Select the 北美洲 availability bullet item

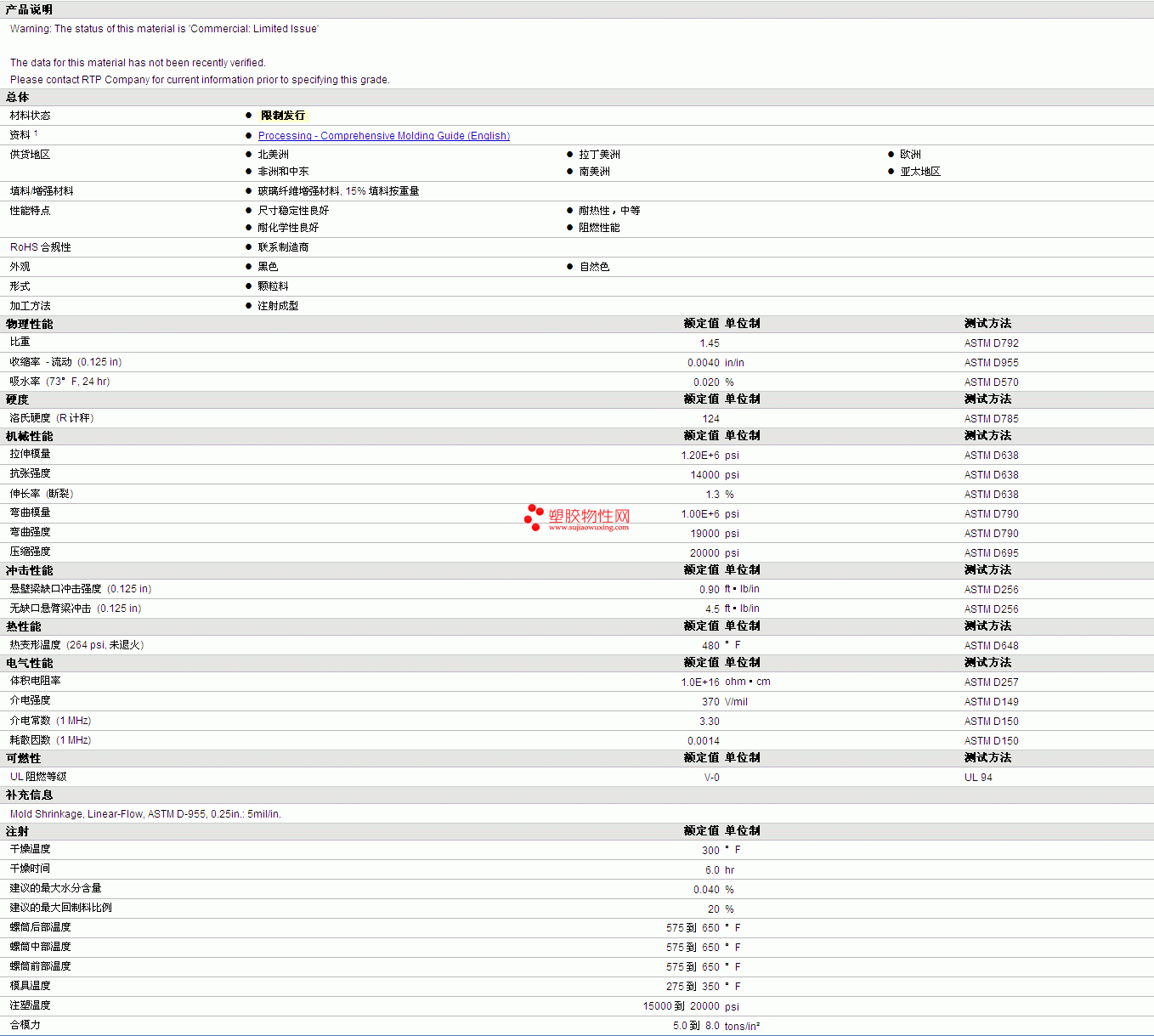[273, 155]
